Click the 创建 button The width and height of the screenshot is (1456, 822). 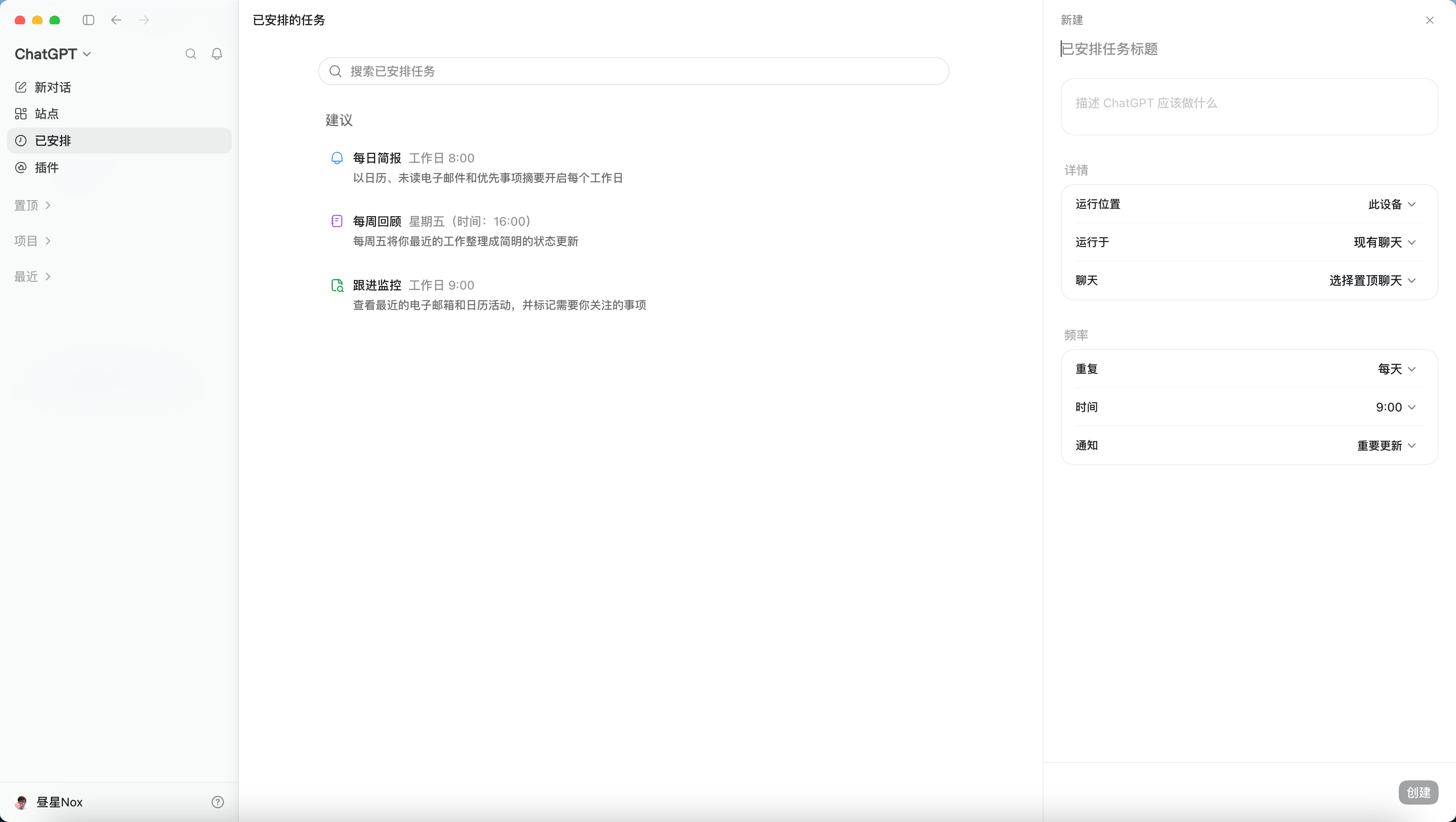(1418, 792)
